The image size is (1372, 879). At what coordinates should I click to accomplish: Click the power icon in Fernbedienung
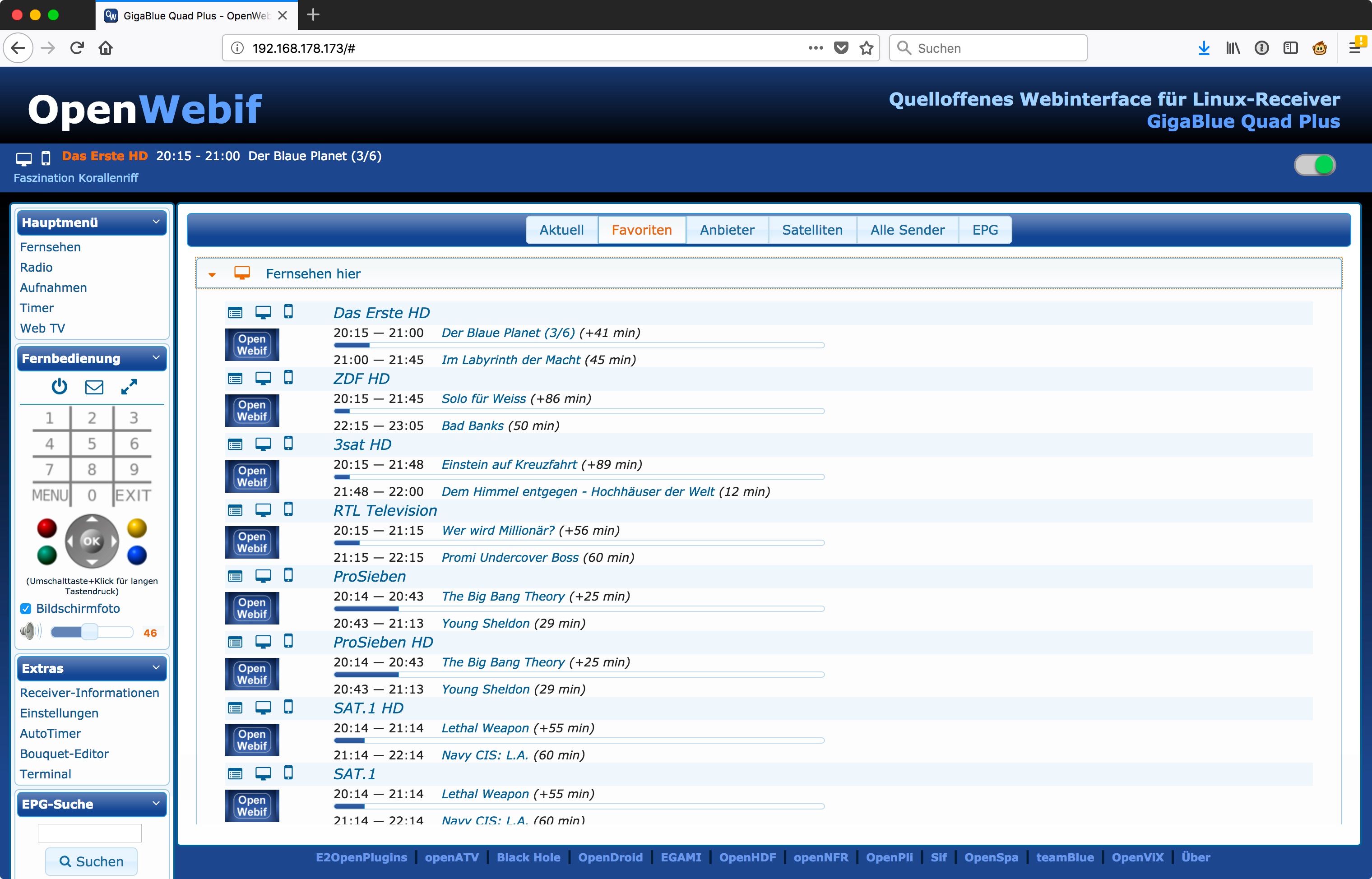coord(60,387)
